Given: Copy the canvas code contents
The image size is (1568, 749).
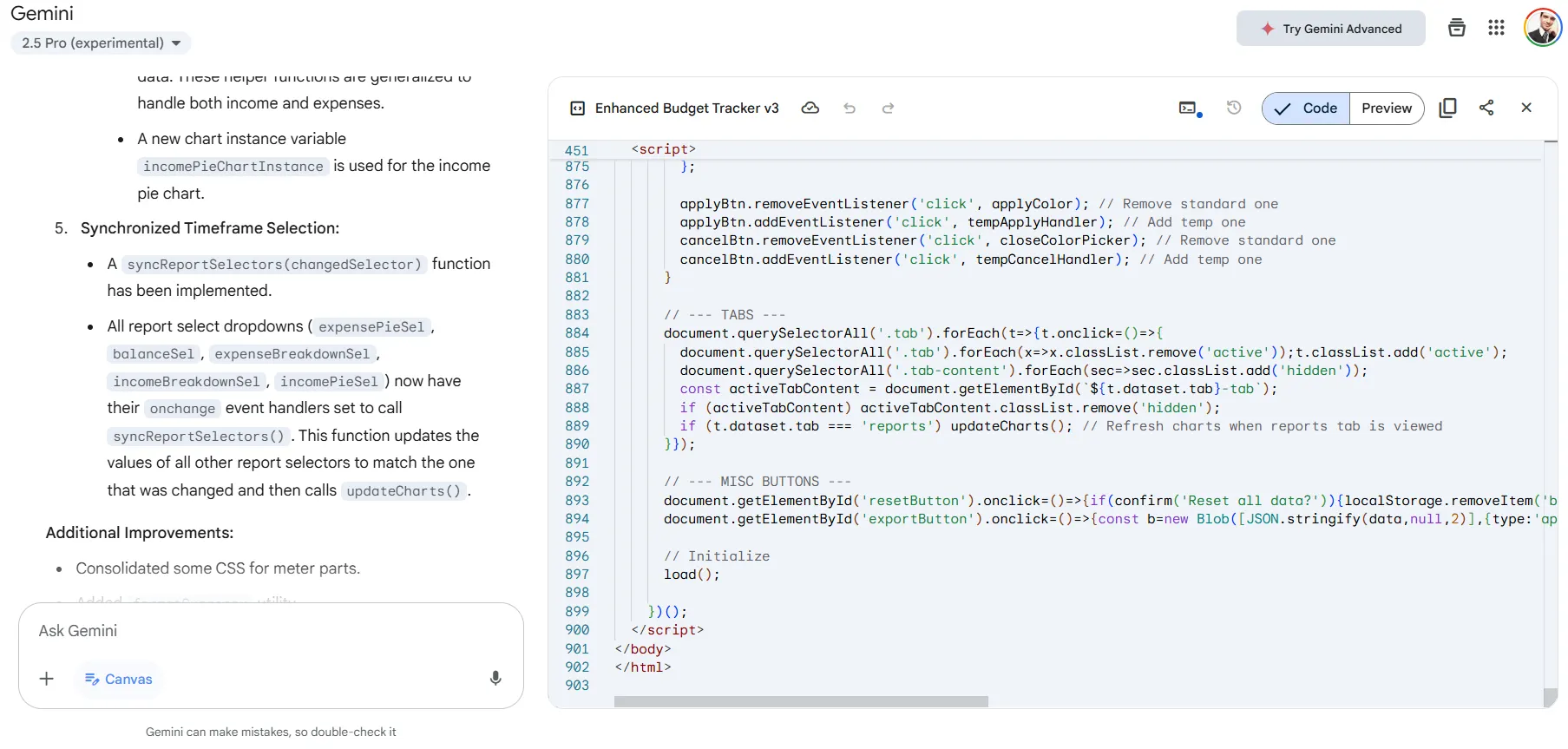Looking at the screenshot, I should pos(1447,108).
